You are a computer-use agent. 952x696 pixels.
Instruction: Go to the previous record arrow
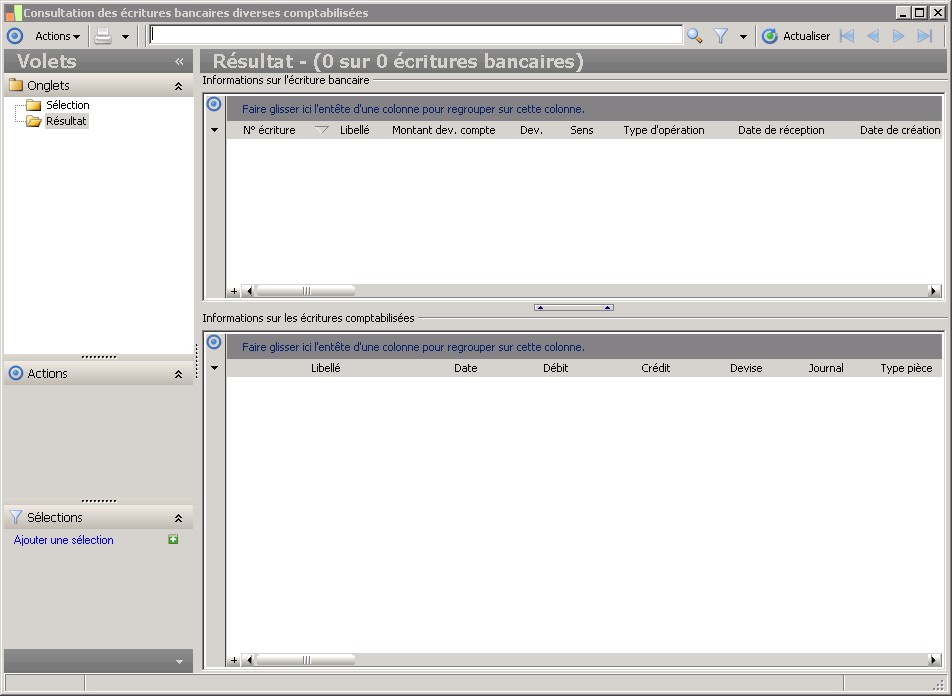coord(873,36)
